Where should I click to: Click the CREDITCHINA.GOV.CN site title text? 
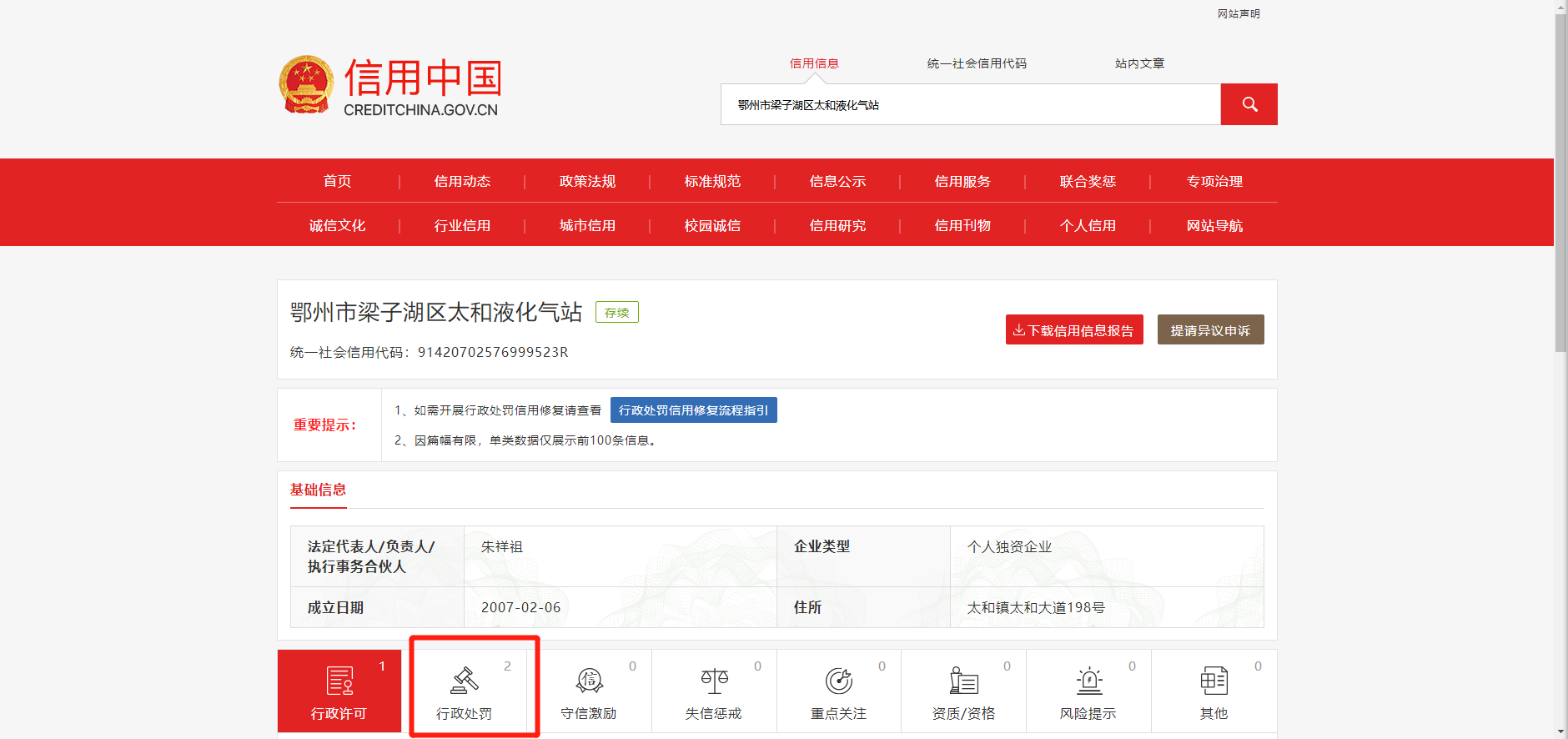pyautogui.click(x=421, y=110)
